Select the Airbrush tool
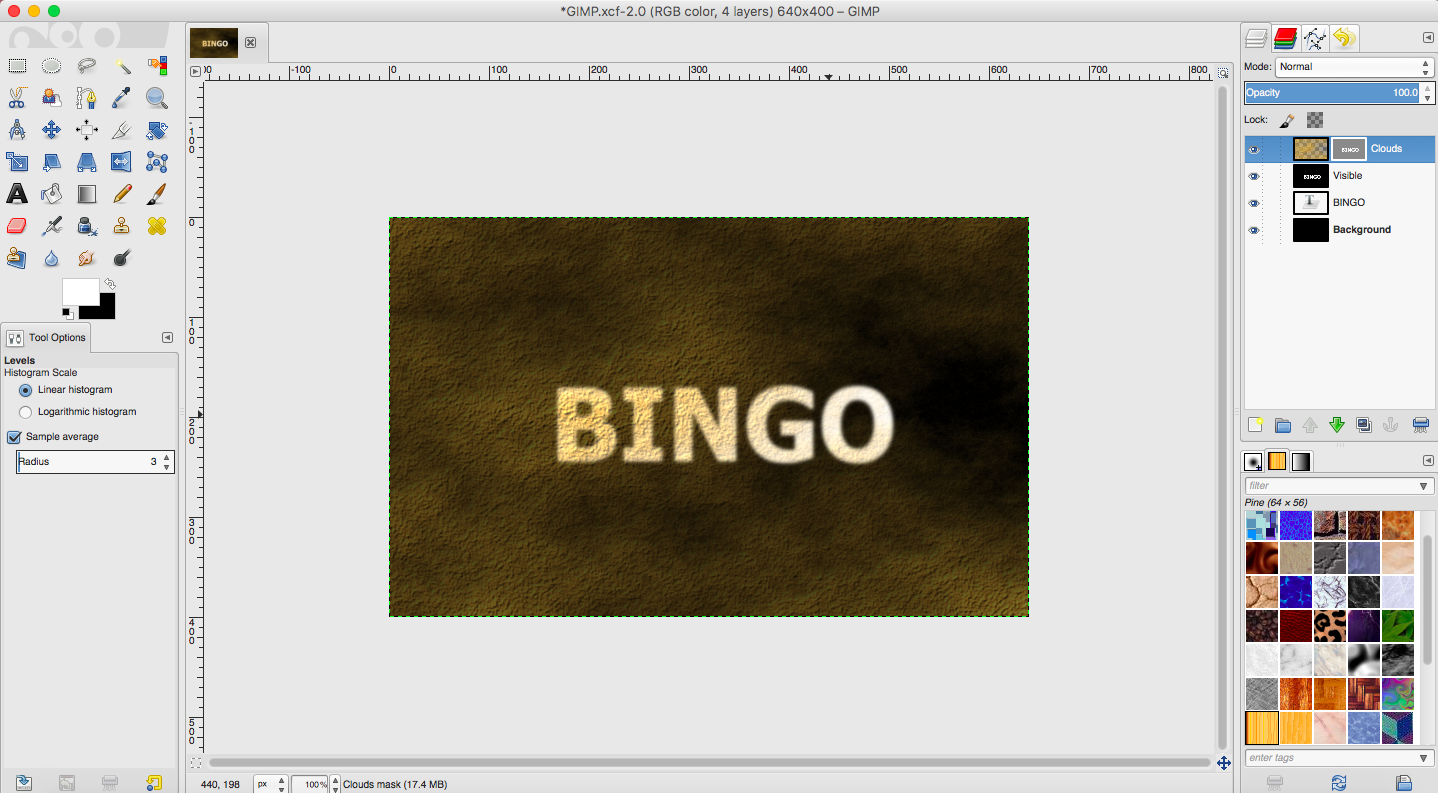 tap(52, 226)
